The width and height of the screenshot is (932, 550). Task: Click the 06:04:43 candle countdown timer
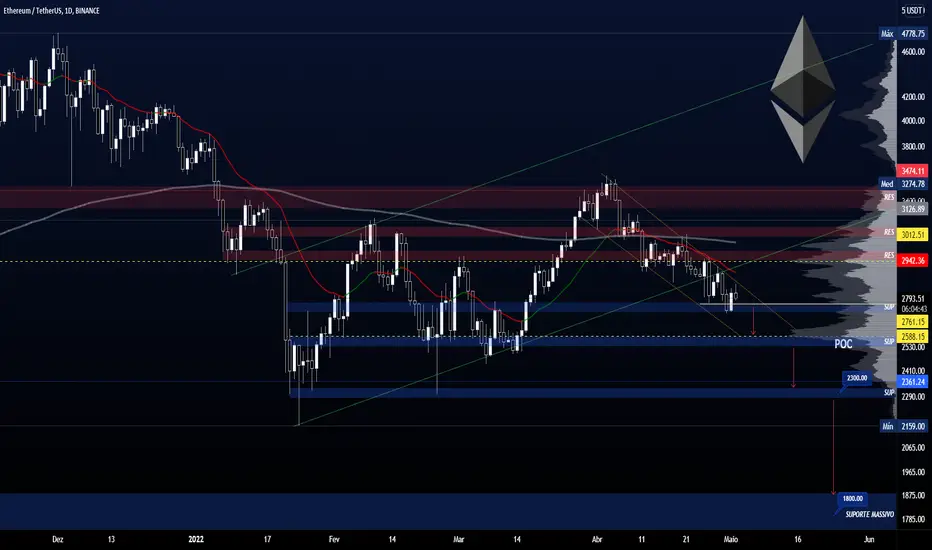point(913,309)
